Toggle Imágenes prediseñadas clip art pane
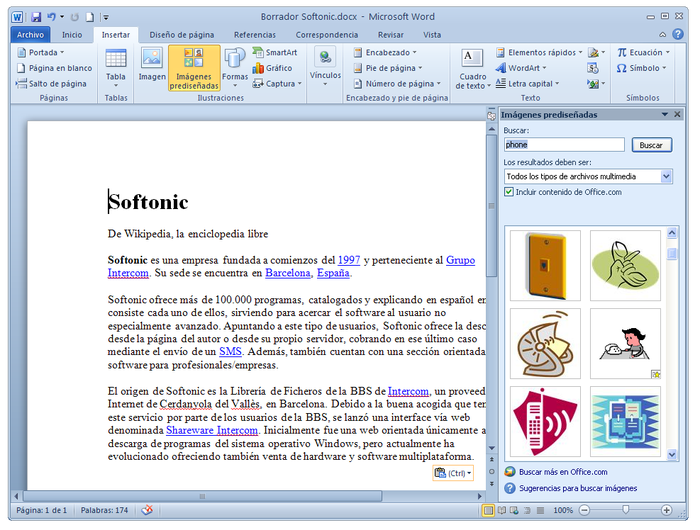700x530 pixels. coord(194,67)
